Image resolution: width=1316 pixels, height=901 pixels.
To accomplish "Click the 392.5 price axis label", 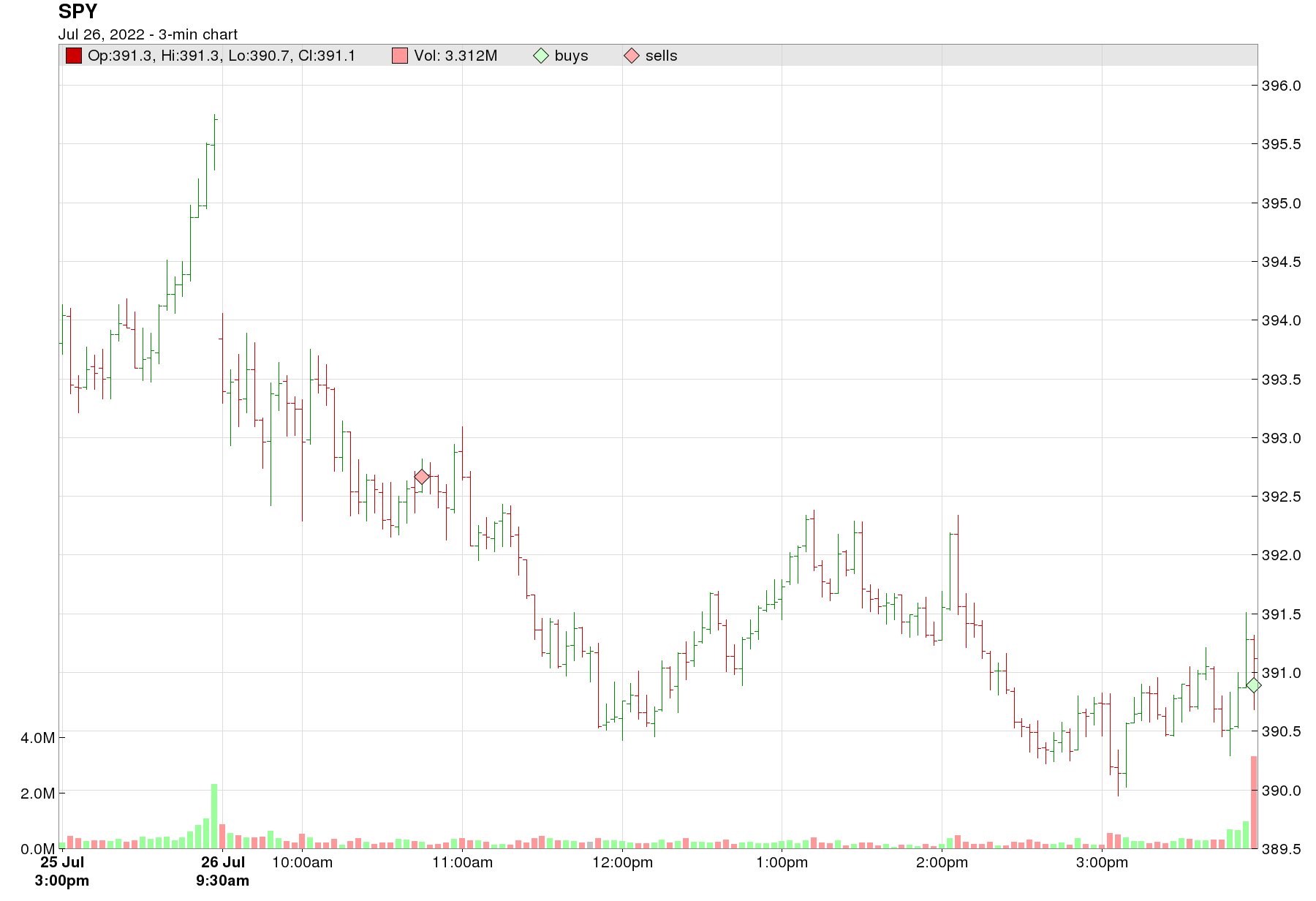I will coord(1282,497).
